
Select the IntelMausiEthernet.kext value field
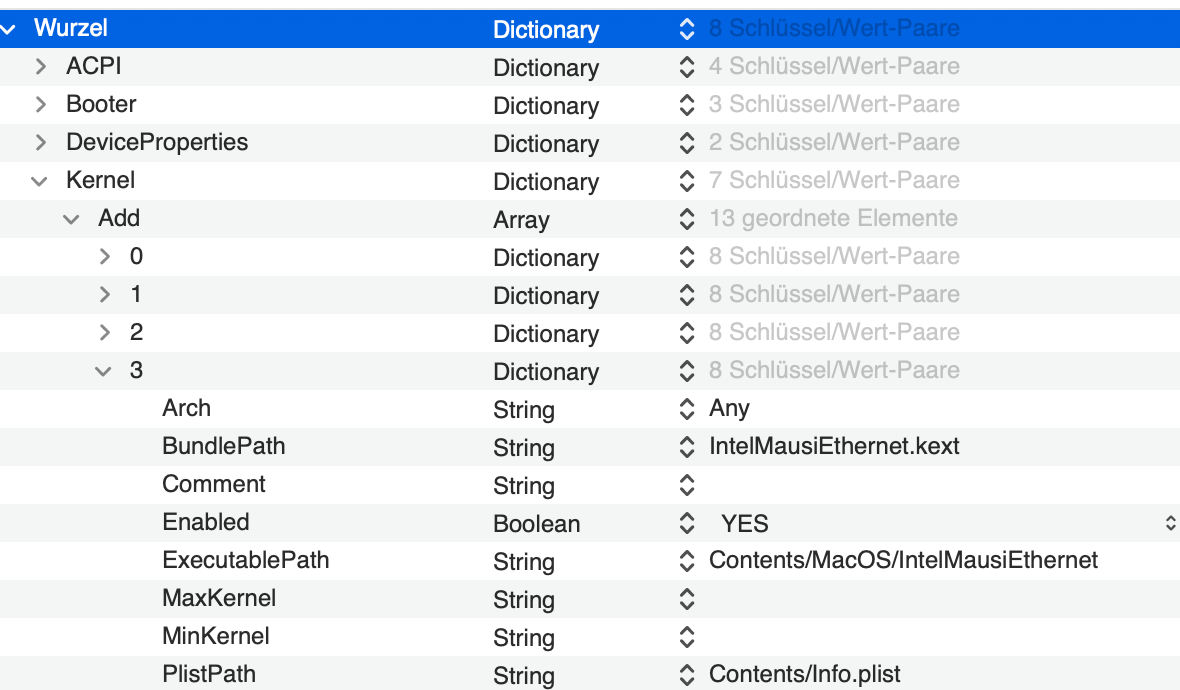(834, 447)
